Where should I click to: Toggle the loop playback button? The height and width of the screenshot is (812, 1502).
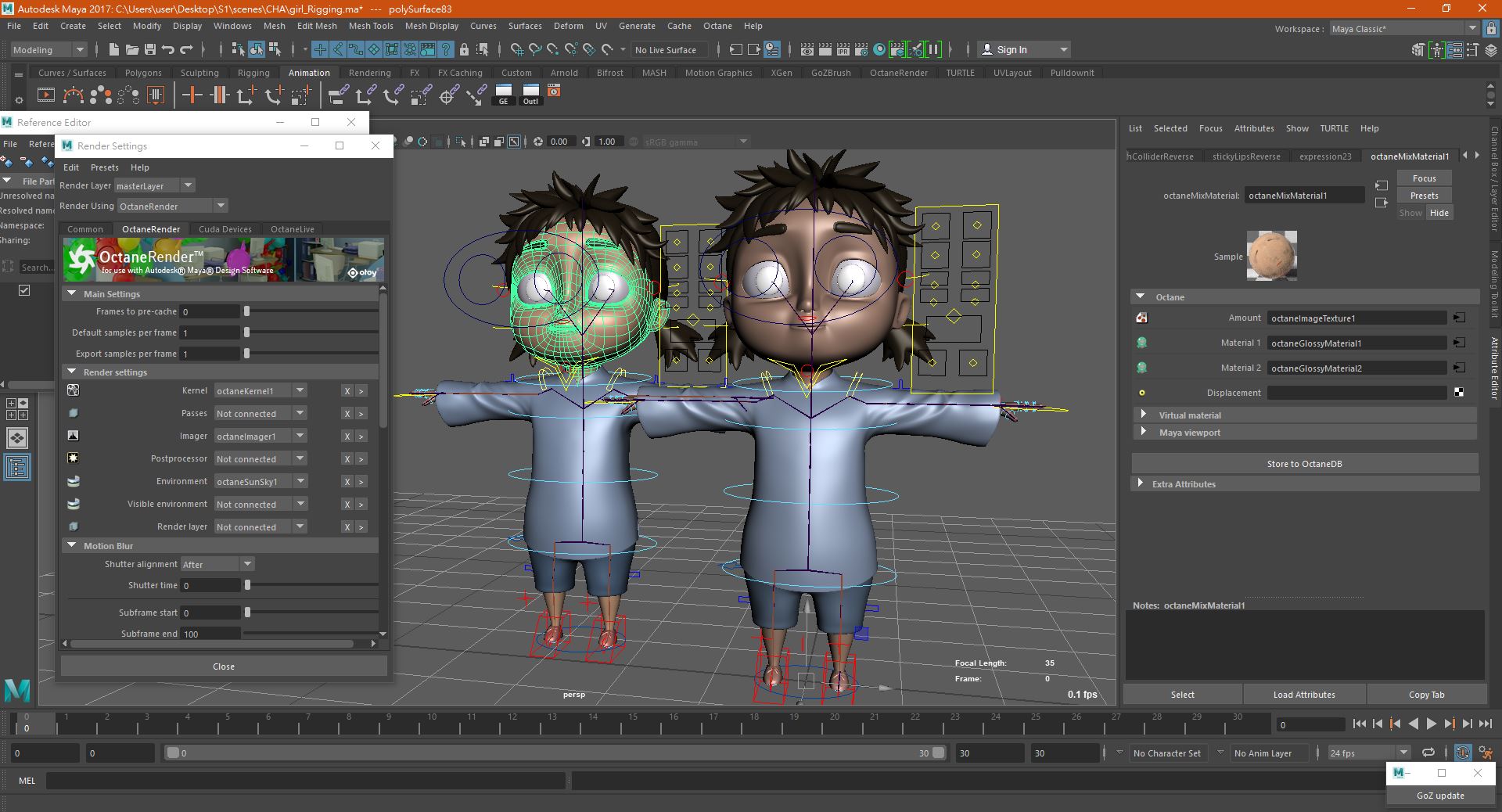click(x=1428, y=753)
